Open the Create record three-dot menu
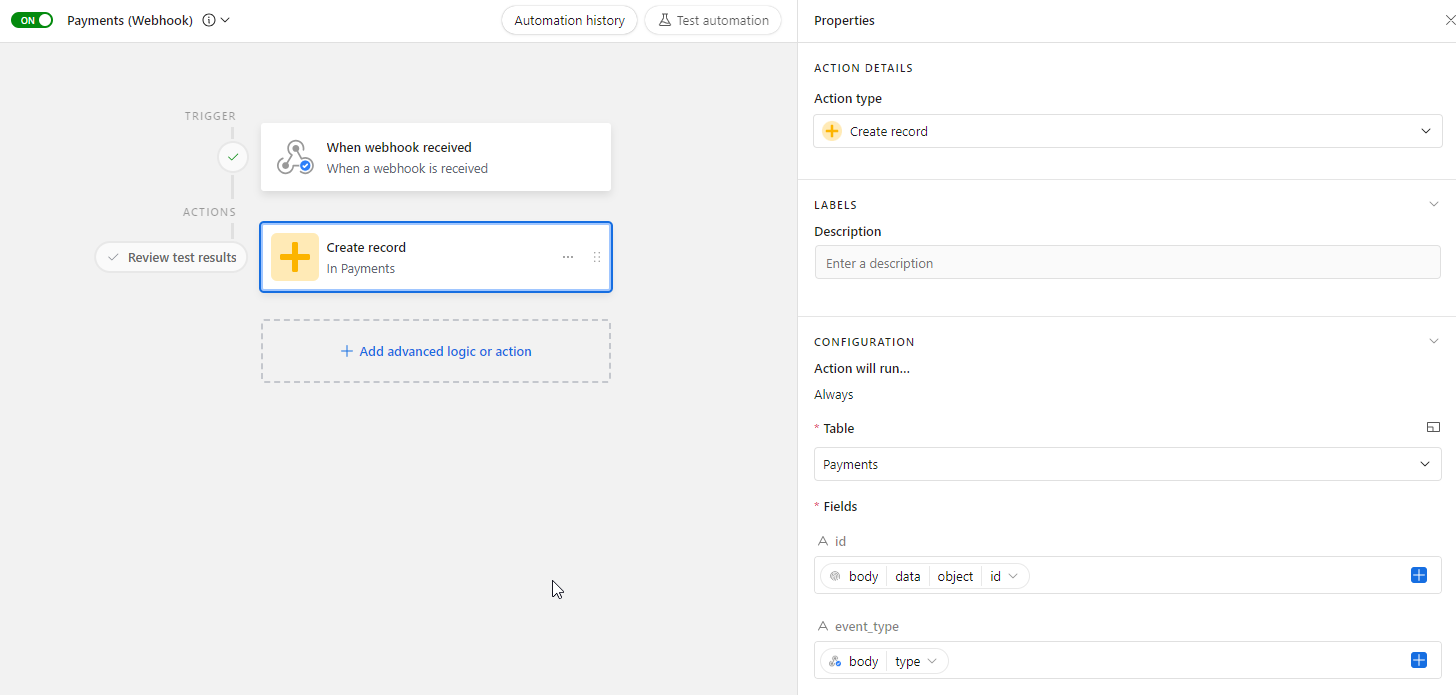1456x695 pixels. pyautogui.click(x=568, y=257)
